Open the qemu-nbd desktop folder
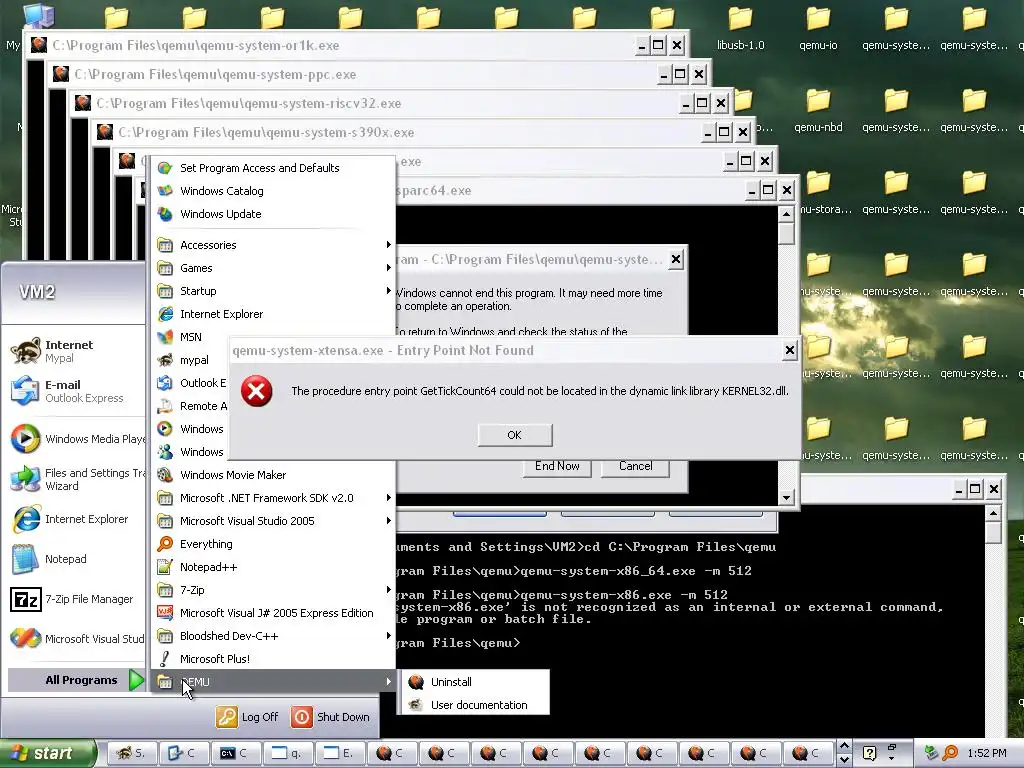This screenshot has width=1024, height=768. (818, 110)
